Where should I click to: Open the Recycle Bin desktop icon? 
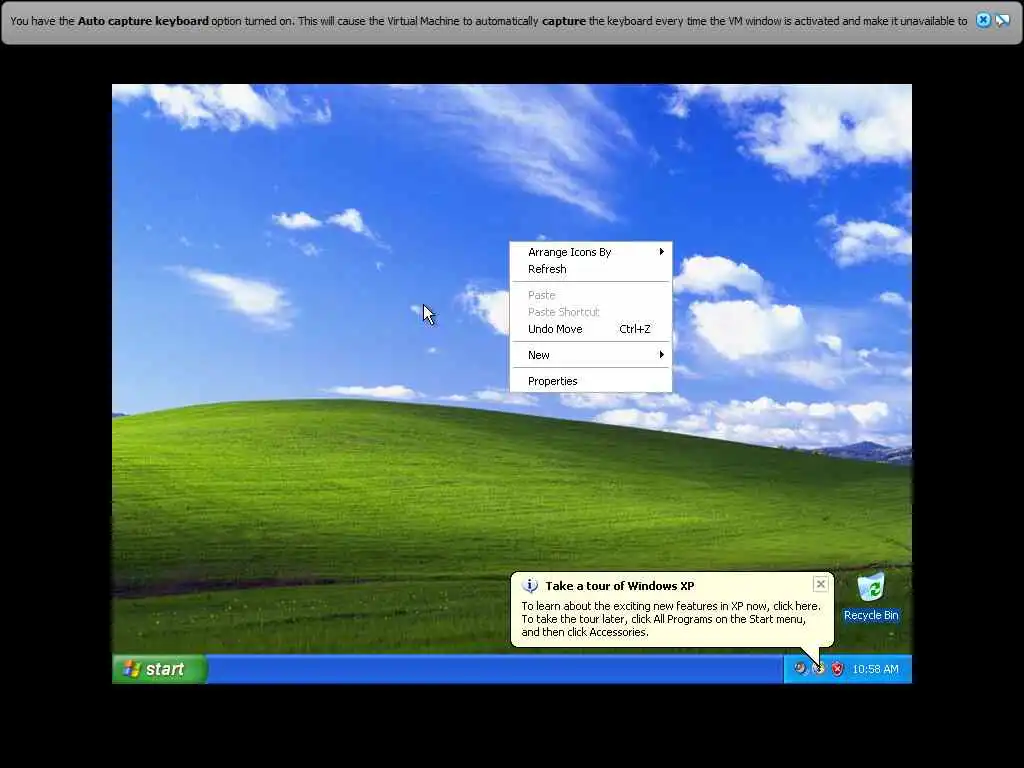click(871, 597)
